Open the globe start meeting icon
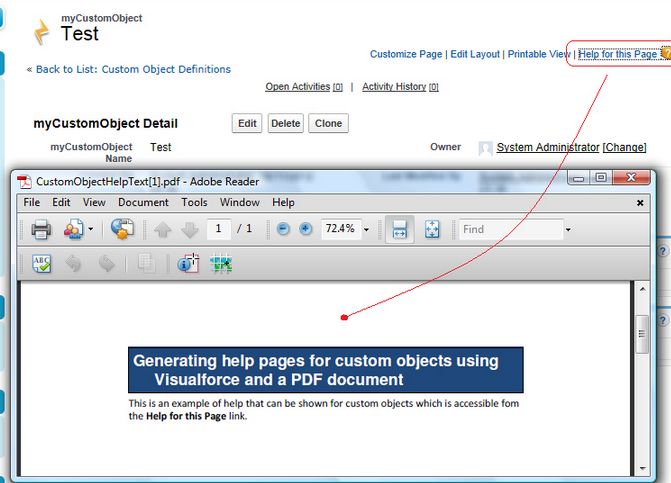This screenshot has height=483, width=671. point(122,229)
